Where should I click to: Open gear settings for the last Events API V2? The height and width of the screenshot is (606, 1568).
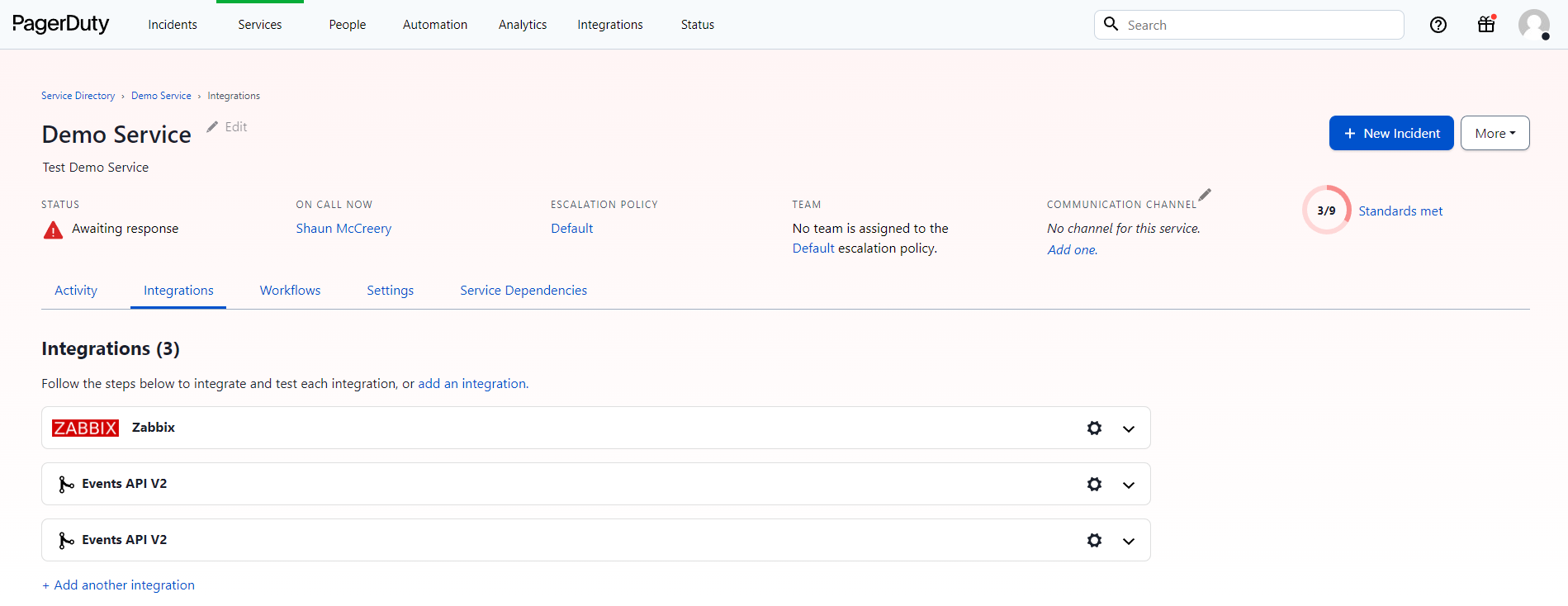click(x=1094, y=540)
